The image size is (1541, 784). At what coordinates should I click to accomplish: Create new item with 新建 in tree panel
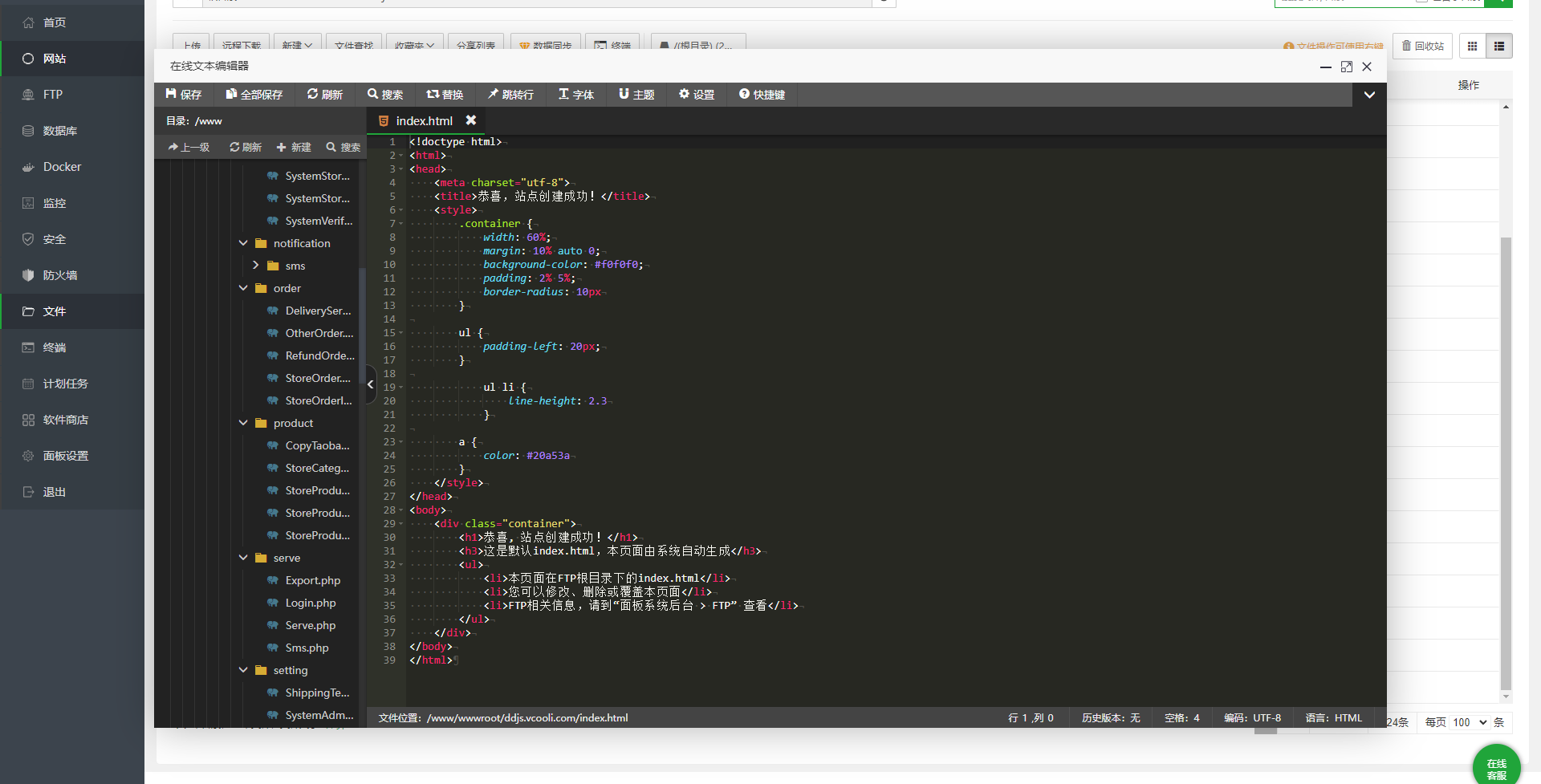tap(294, 148)
